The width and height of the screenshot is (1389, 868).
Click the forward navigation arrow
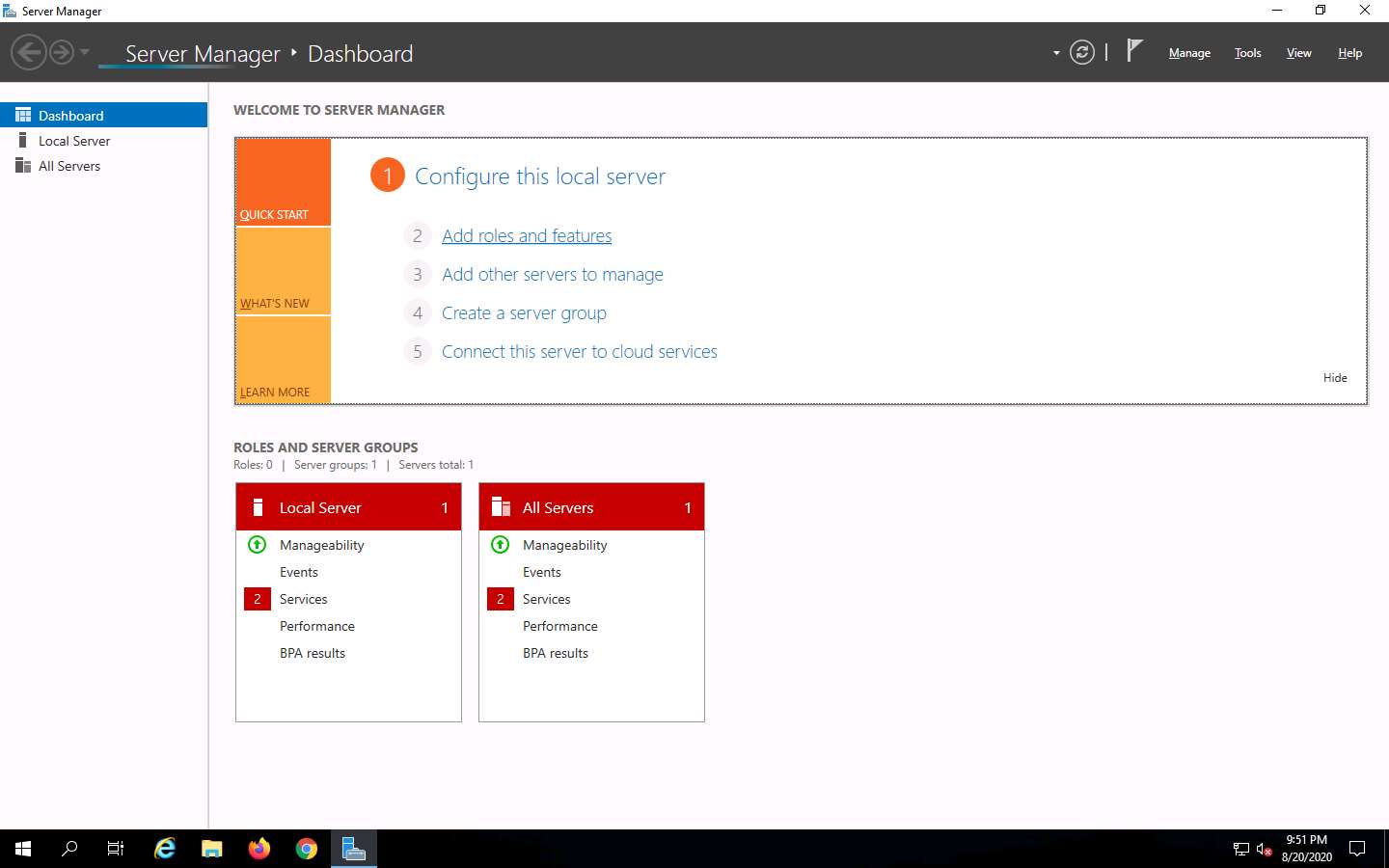pos(62,52)
